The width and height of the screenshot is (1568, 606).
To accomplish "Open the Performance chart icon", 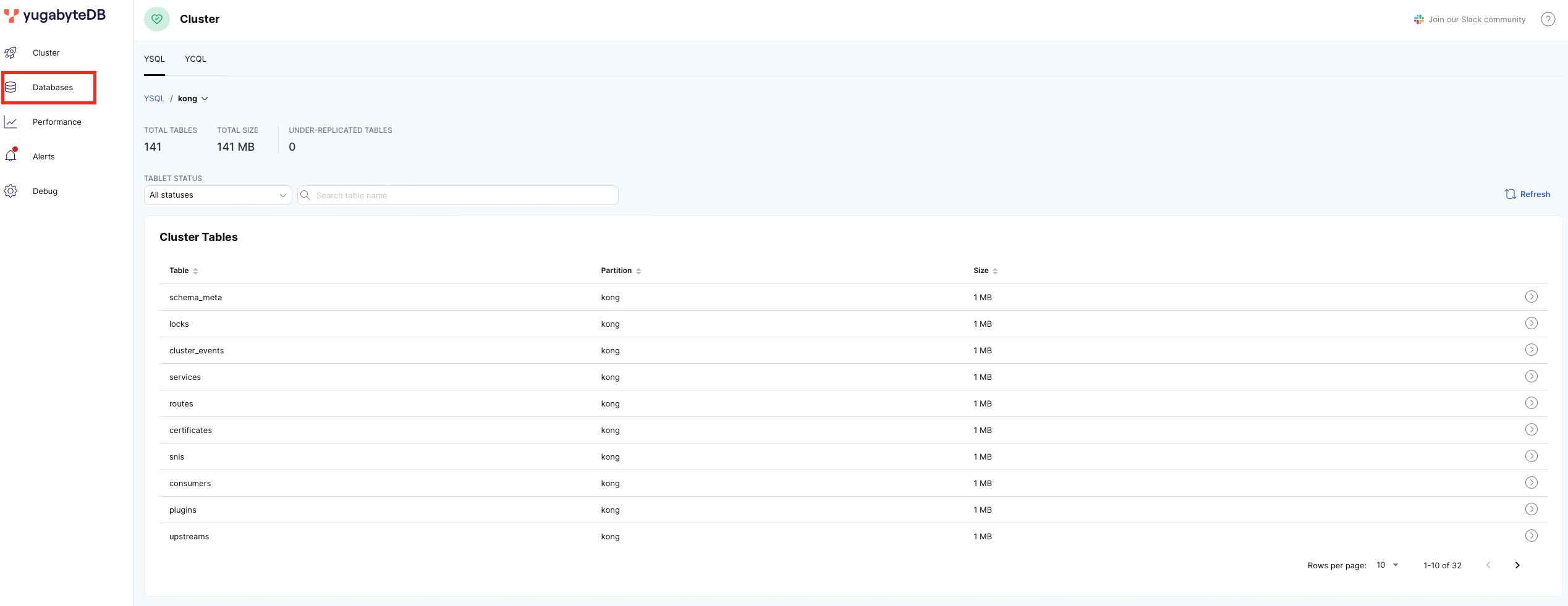I will [11, 122].
